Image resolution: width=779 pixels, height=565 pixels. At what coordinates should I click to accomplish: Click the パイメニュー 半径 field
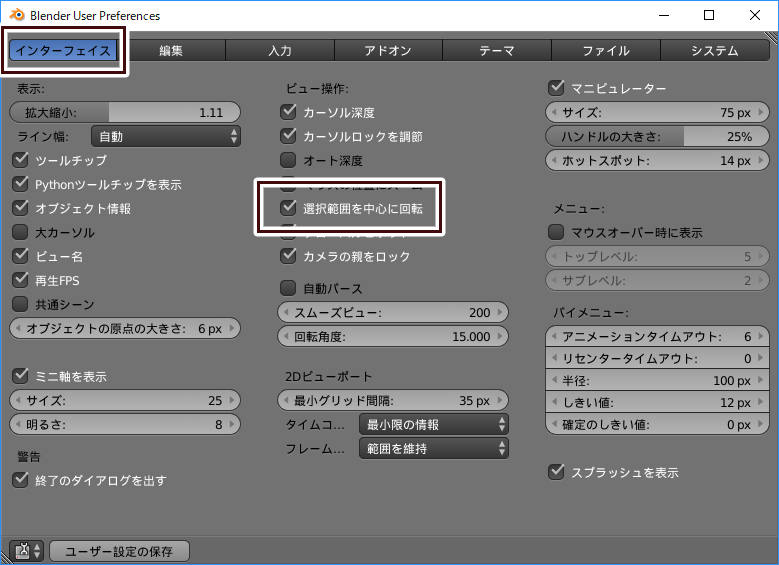[x=657, y=380]
